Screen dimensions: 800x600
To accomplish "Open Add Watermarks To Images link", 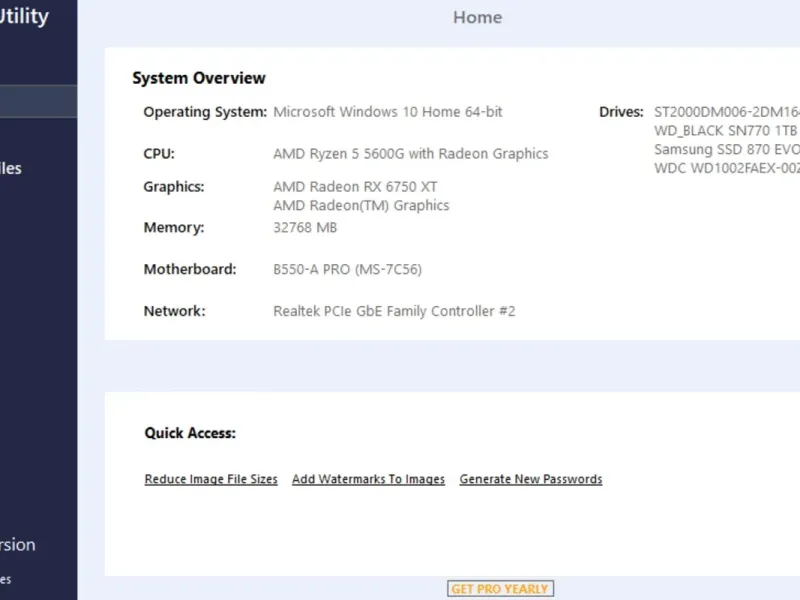I will (x=368, y=479).
